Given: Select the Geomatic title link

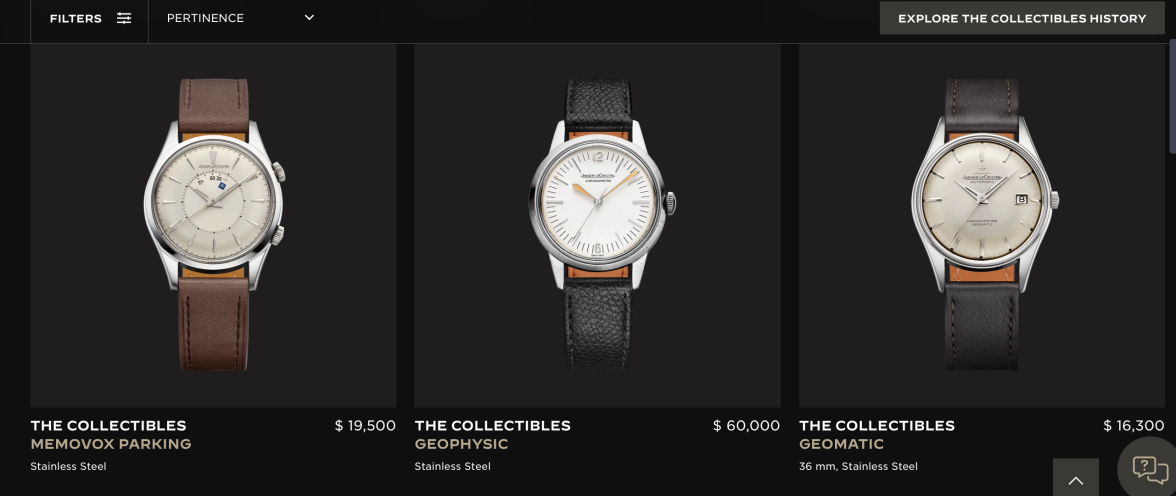Looking at the screenshot, I should coord(842,444).
